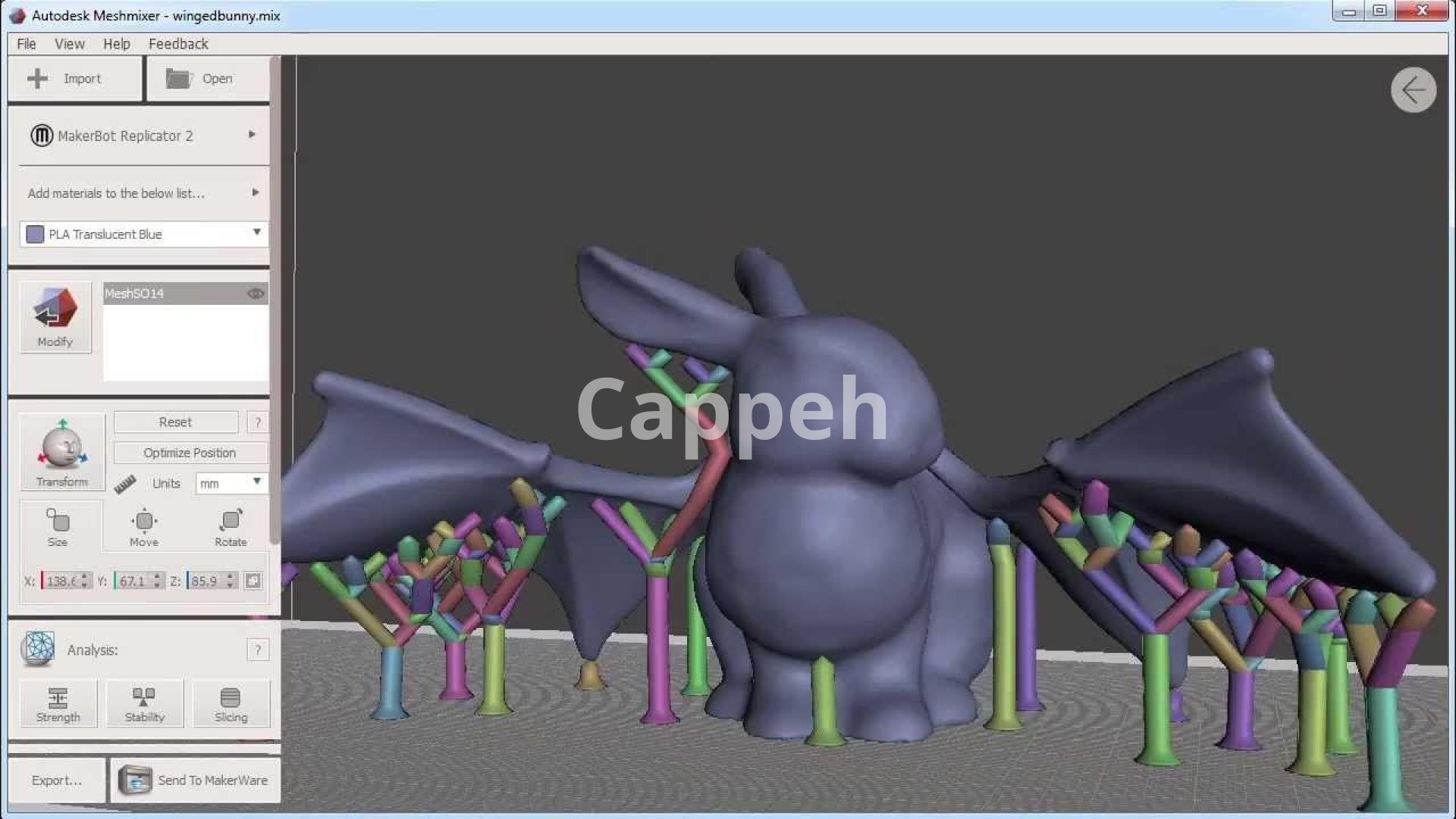
Task: Choose the Rotate transform mode
Action: tap(231, 526)
